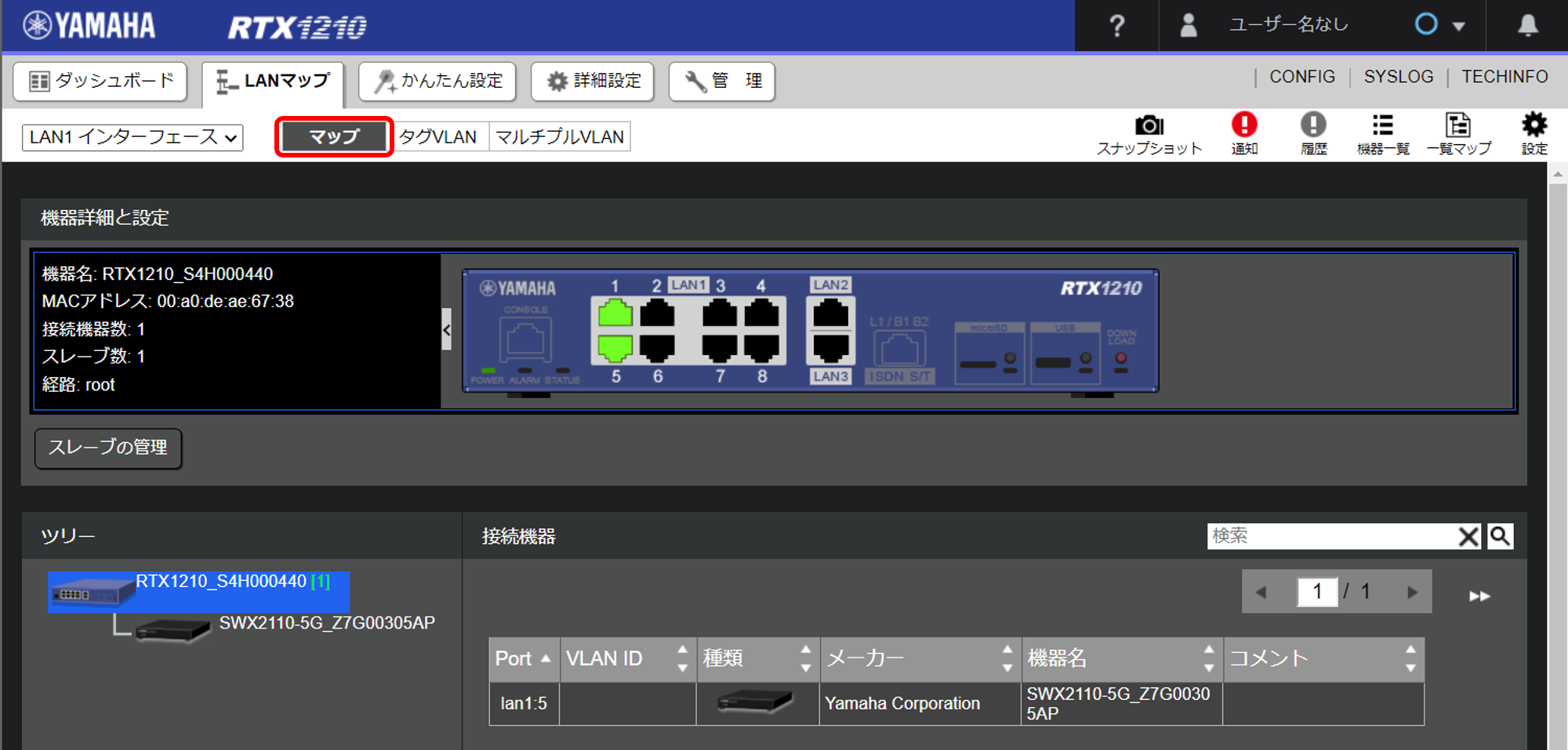
Task: Click the help question mark icon
Action: point(1116,26)
